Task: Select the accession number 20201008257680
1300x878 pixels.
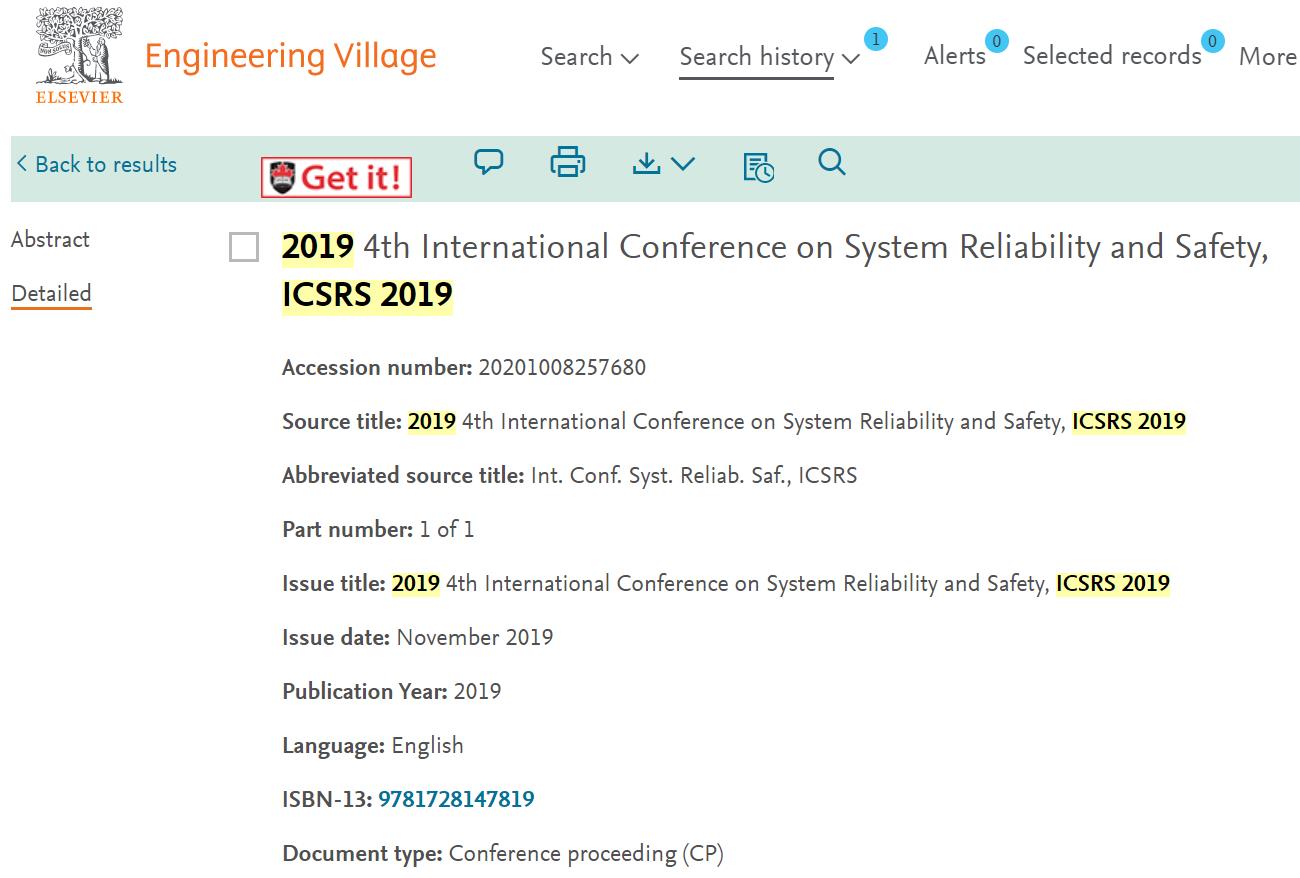Action: 562,368
